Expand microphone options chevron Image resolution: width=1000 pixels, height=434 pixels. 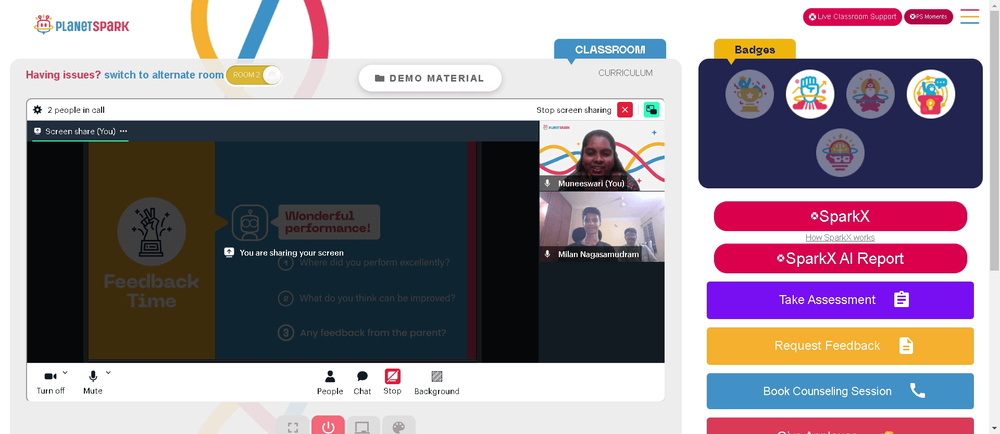[108, 373]
